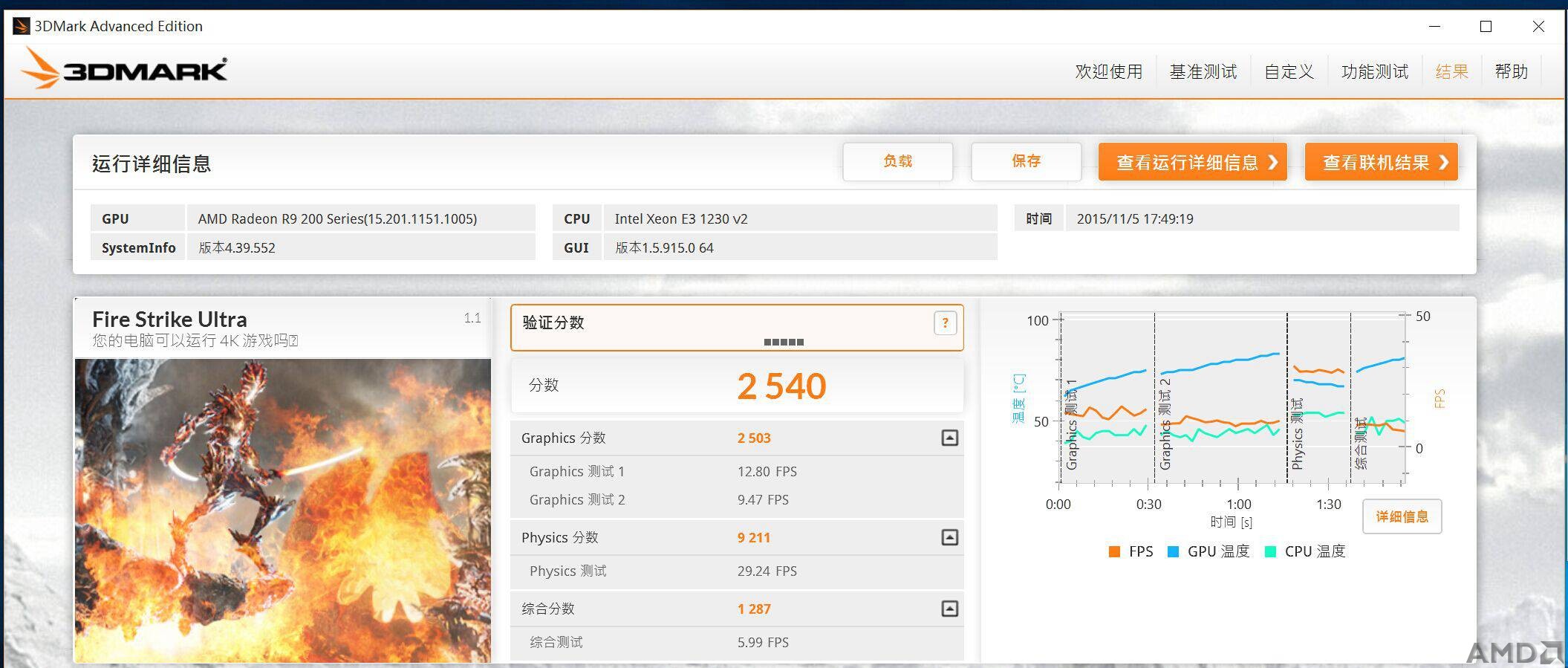1568x668 pixels.
Task: Switch to the 基准测试 tab
Action: tap(1203, 72)
